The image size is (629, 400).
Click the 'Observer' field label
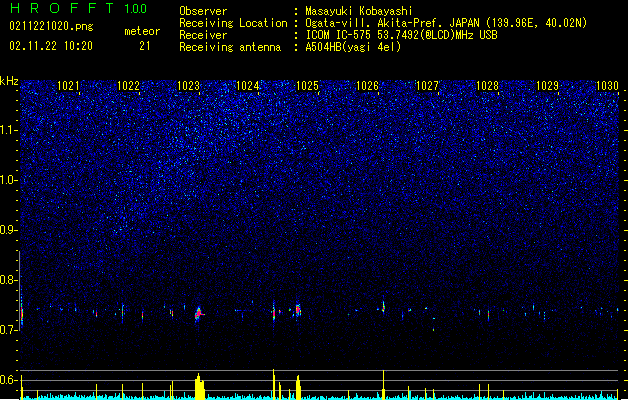(x=203, y=11)
